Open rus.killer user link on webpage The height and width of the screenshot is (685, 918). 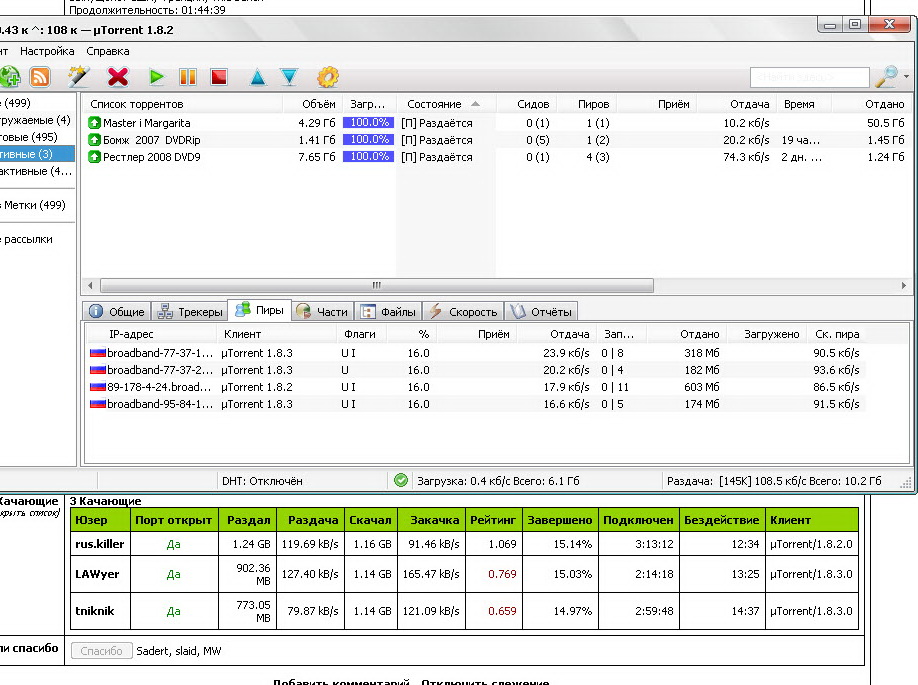(x=100, y=544)
